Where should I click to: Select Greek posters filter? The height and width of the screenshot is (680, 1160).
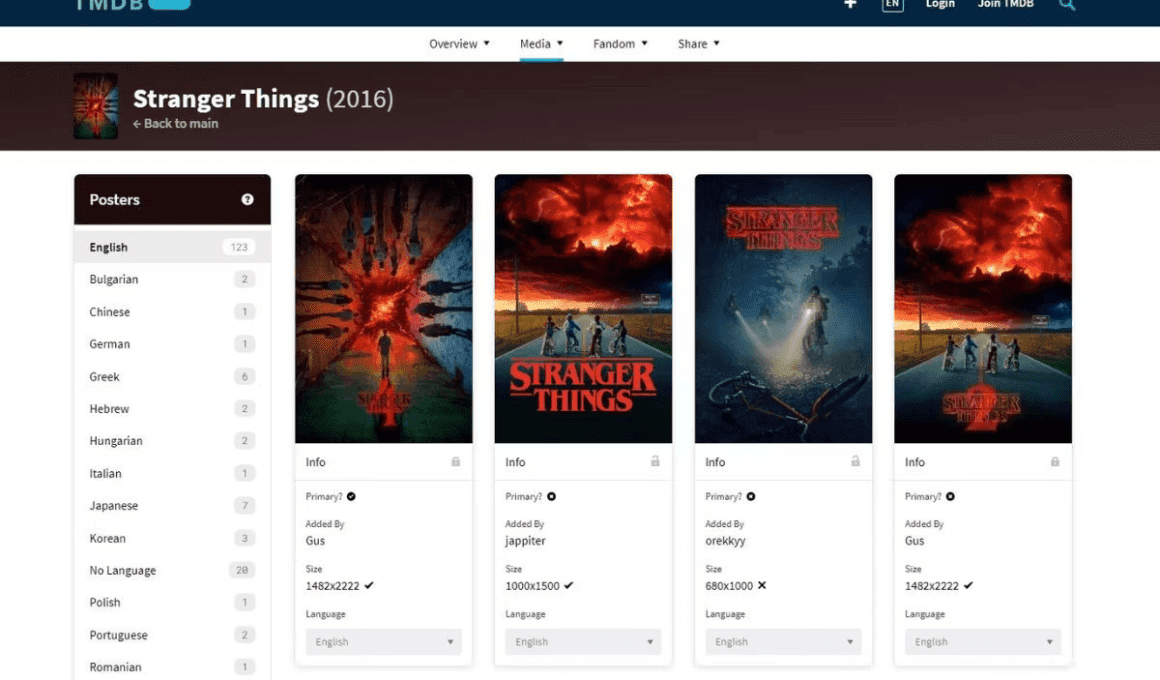tap(172, 377)
